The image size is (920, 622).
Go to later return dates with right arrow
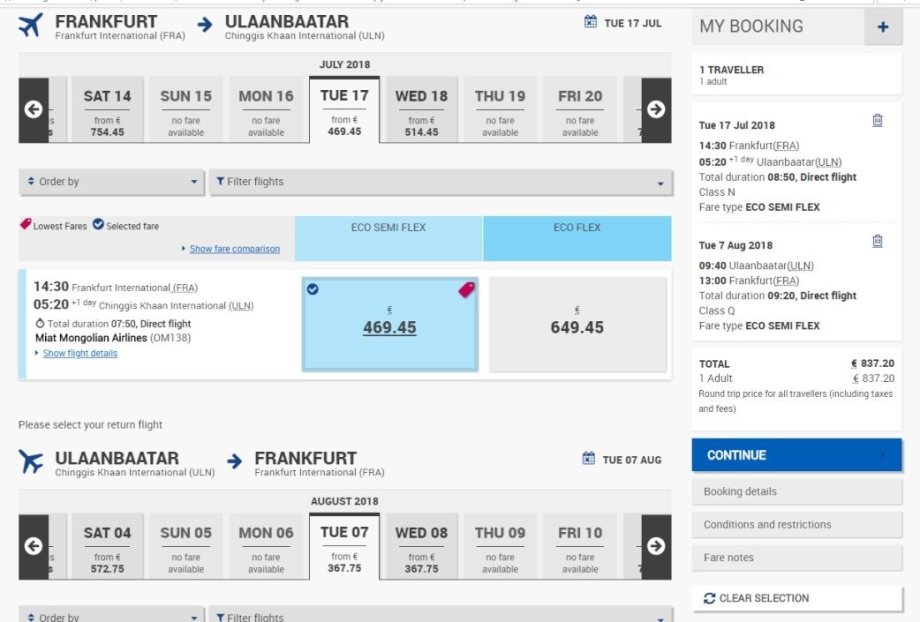coord(656,546)
